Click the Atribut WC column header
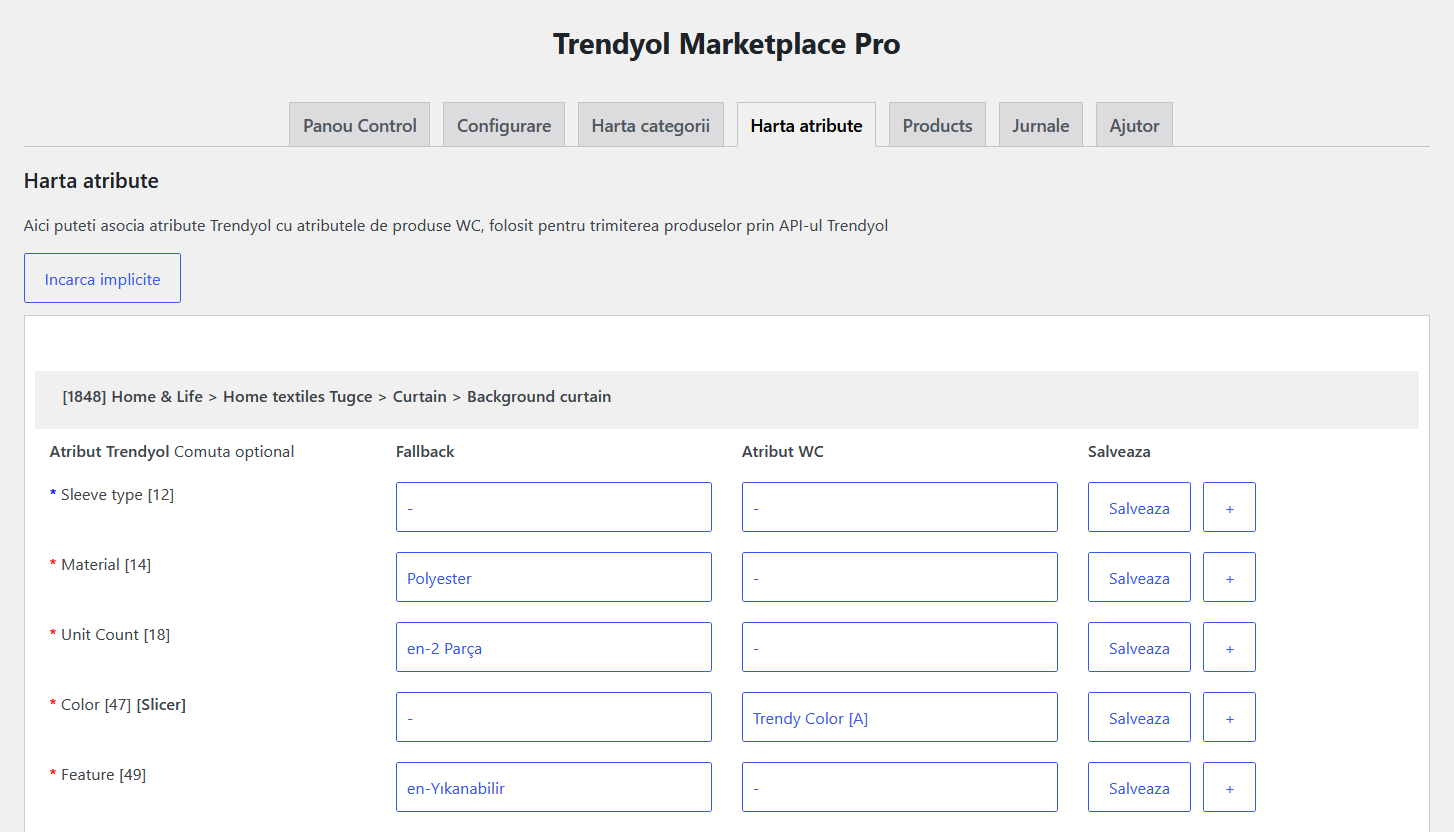The height and width of the screenshot is (832, 1454). 783,452
